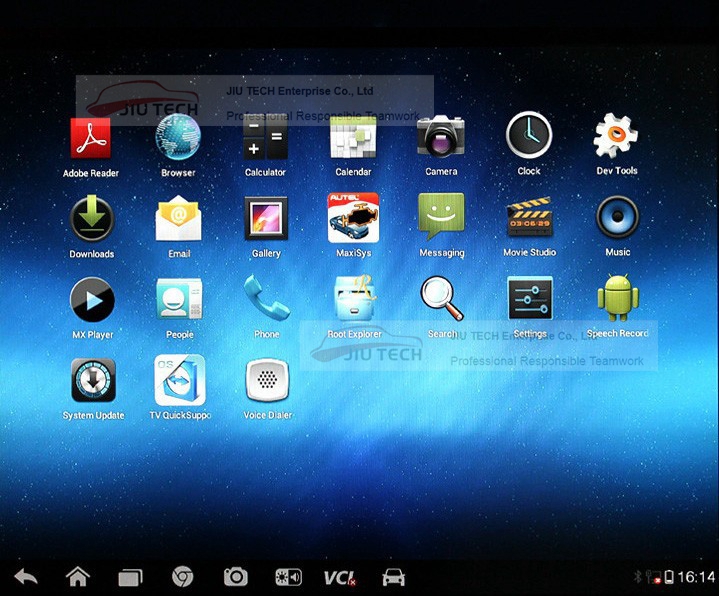Launch the Camera app
This screenshot has width=719, height=596.
click(441, 137)
